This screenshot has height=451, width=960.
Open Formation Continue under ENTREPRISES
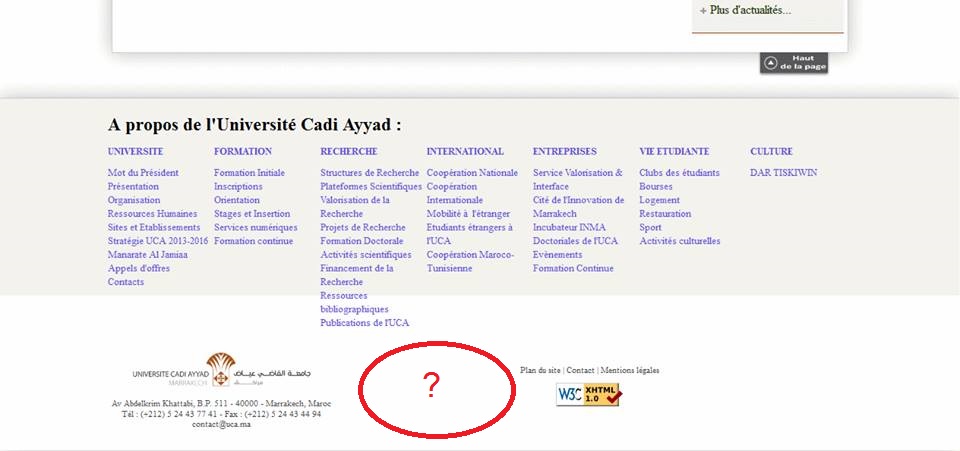(573, 268)
